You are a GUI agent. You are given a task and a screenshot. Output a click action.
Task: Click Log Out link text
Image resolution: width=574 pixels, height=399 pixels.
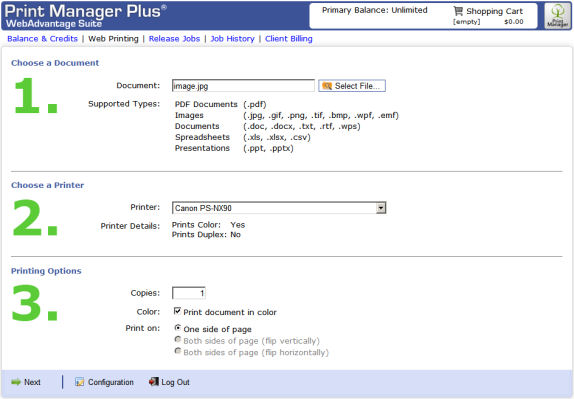coord(175,382)
